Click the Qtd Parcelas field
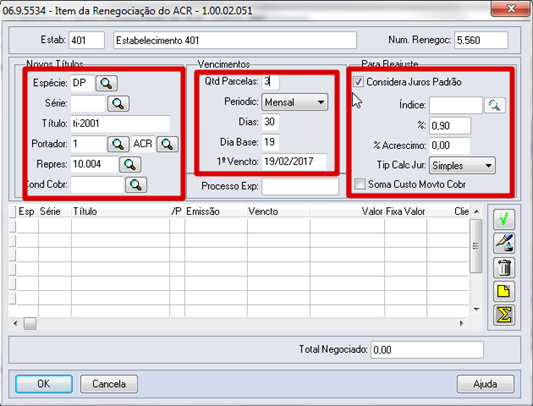 tap(271, 82)
